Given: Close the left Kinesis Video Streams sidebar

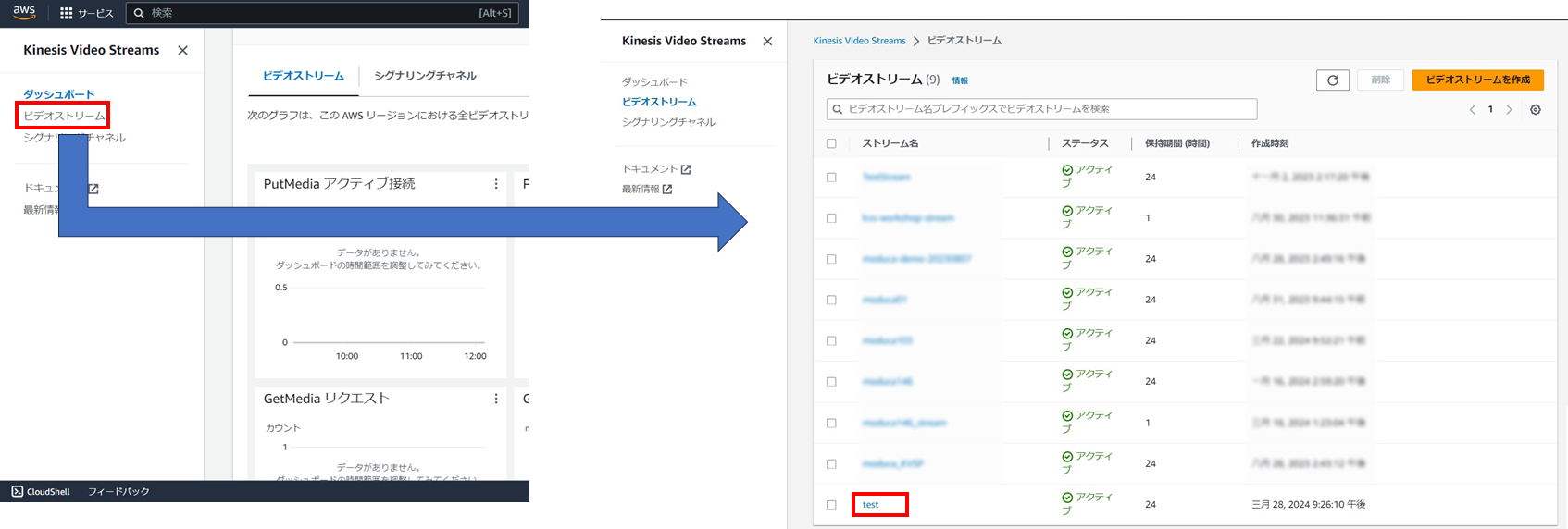Looking at the screenshot, I should (182, 51).
